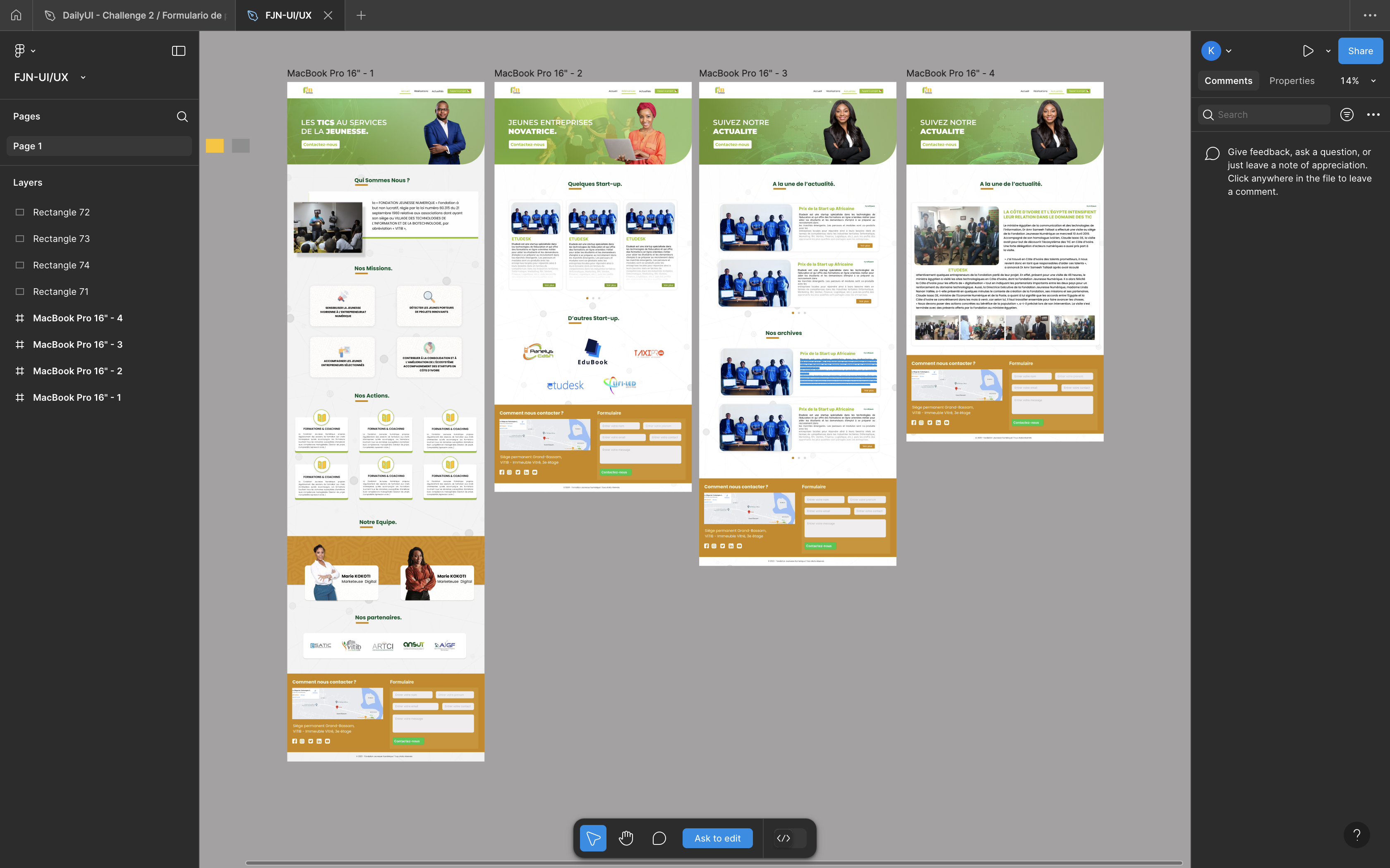The image size is (1390, 868).
Task: Click the etudesk logo in frame 2
Action: coord(565,385)
